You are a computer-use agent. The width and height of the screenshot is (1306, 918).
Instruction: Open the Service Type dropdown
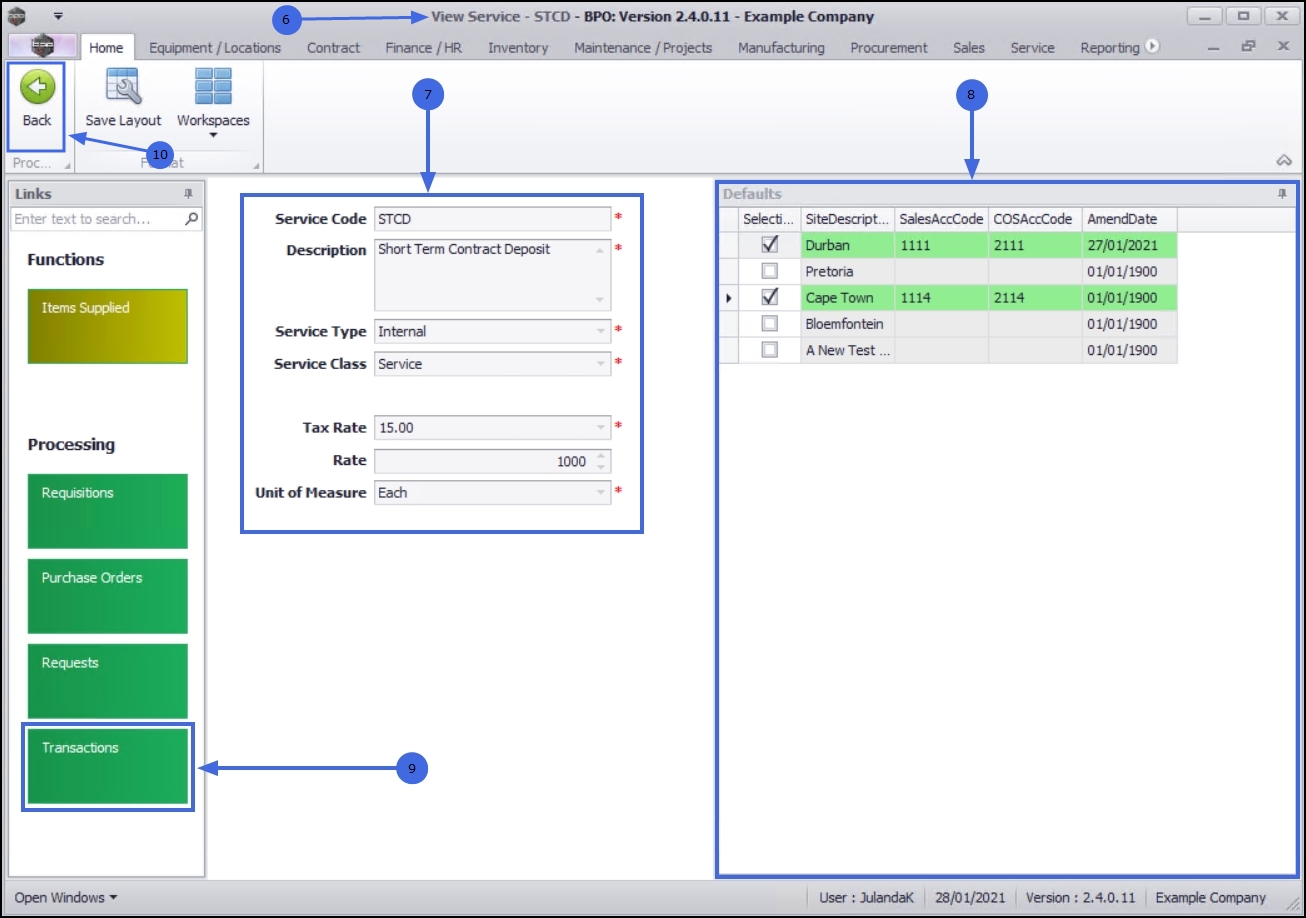point(601,331)
